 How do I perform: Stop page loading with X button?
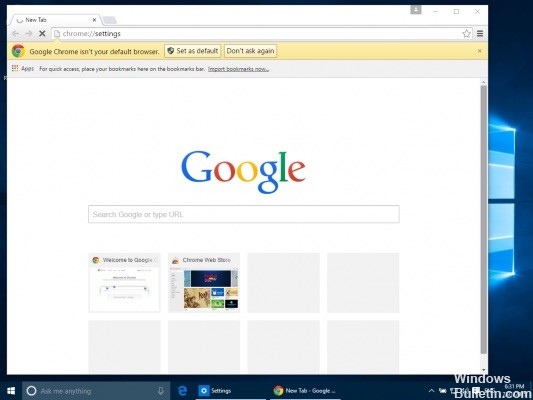[x=42, y=34]
